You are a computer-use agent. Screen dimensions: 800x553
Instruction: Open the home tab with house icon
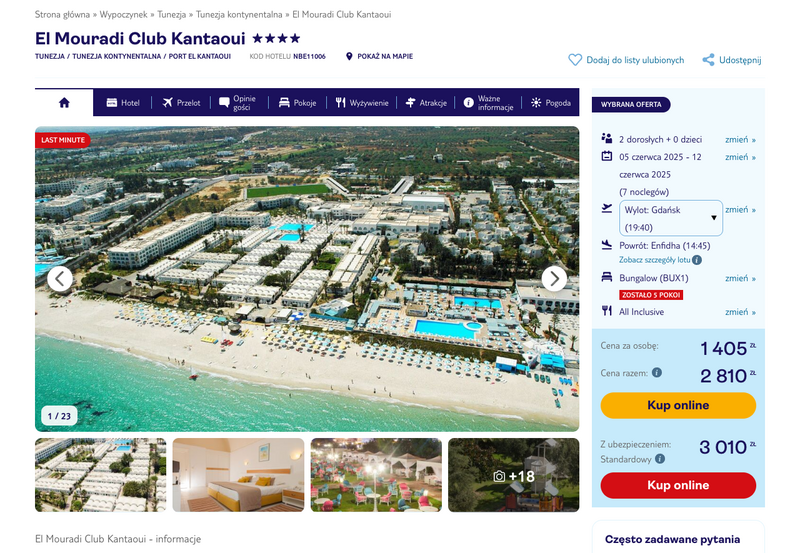pos(64,103)
